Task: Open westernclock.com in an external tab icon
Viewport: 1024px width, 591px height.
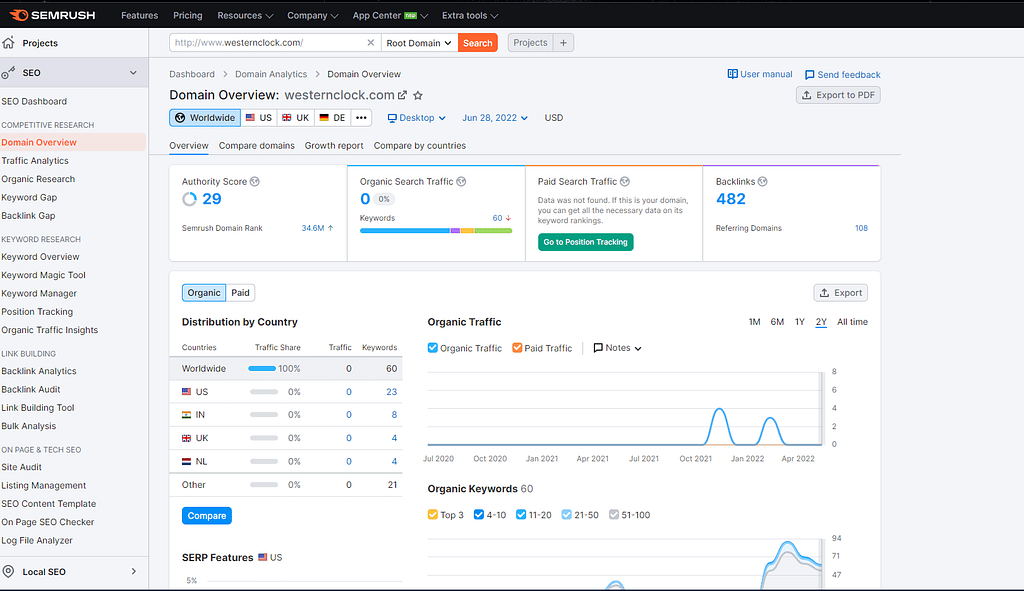Action: (402, 95)
